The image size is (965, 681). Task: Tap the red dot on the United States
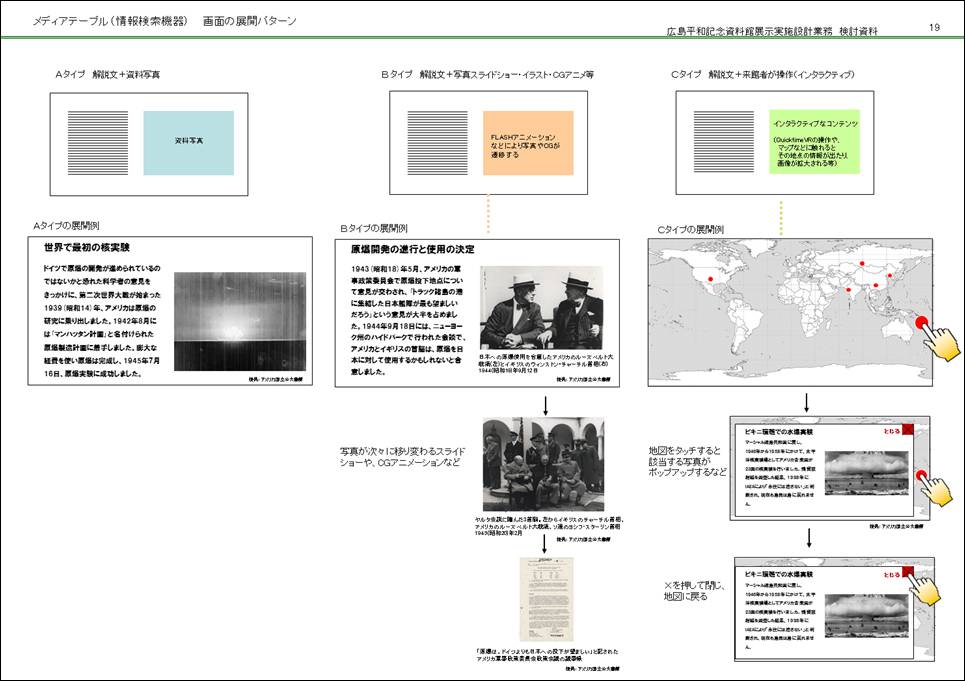click(x=710, y=279)
